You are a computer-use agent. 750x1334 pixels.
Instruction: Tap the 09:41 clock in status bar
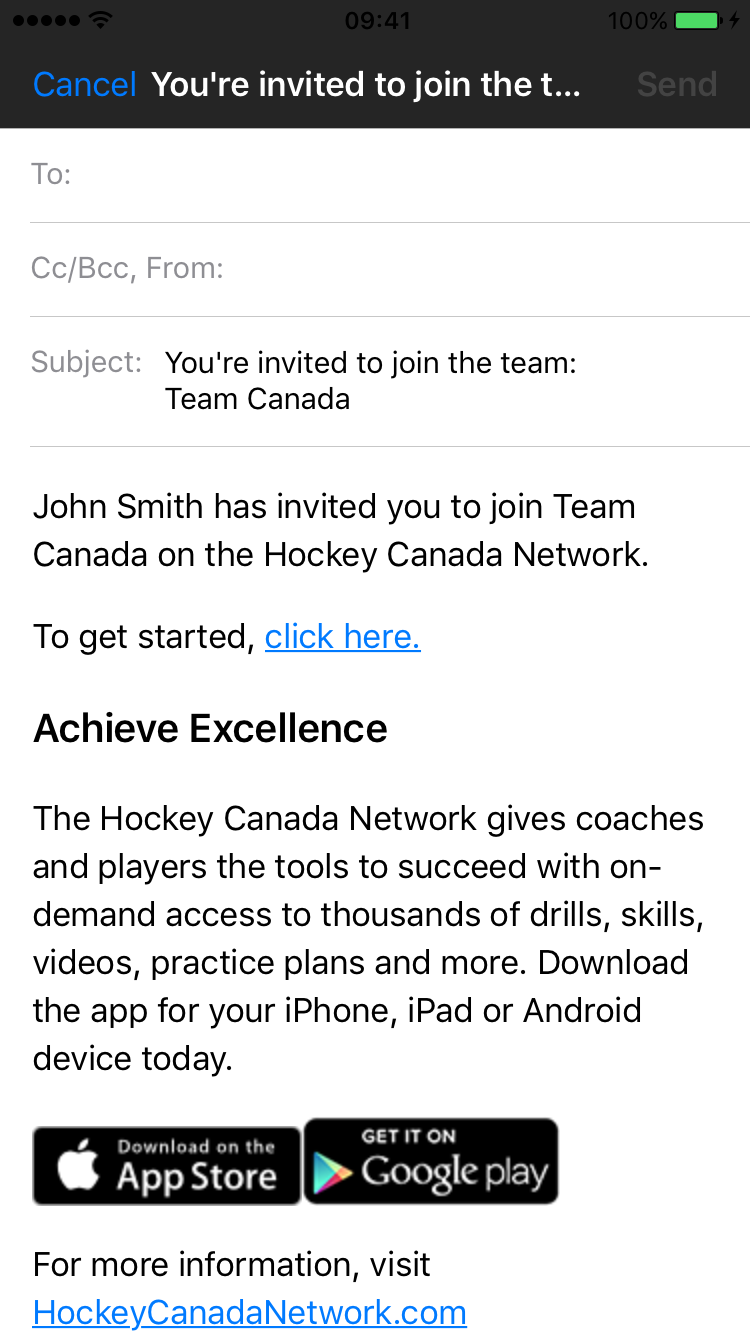coord(377,20)
